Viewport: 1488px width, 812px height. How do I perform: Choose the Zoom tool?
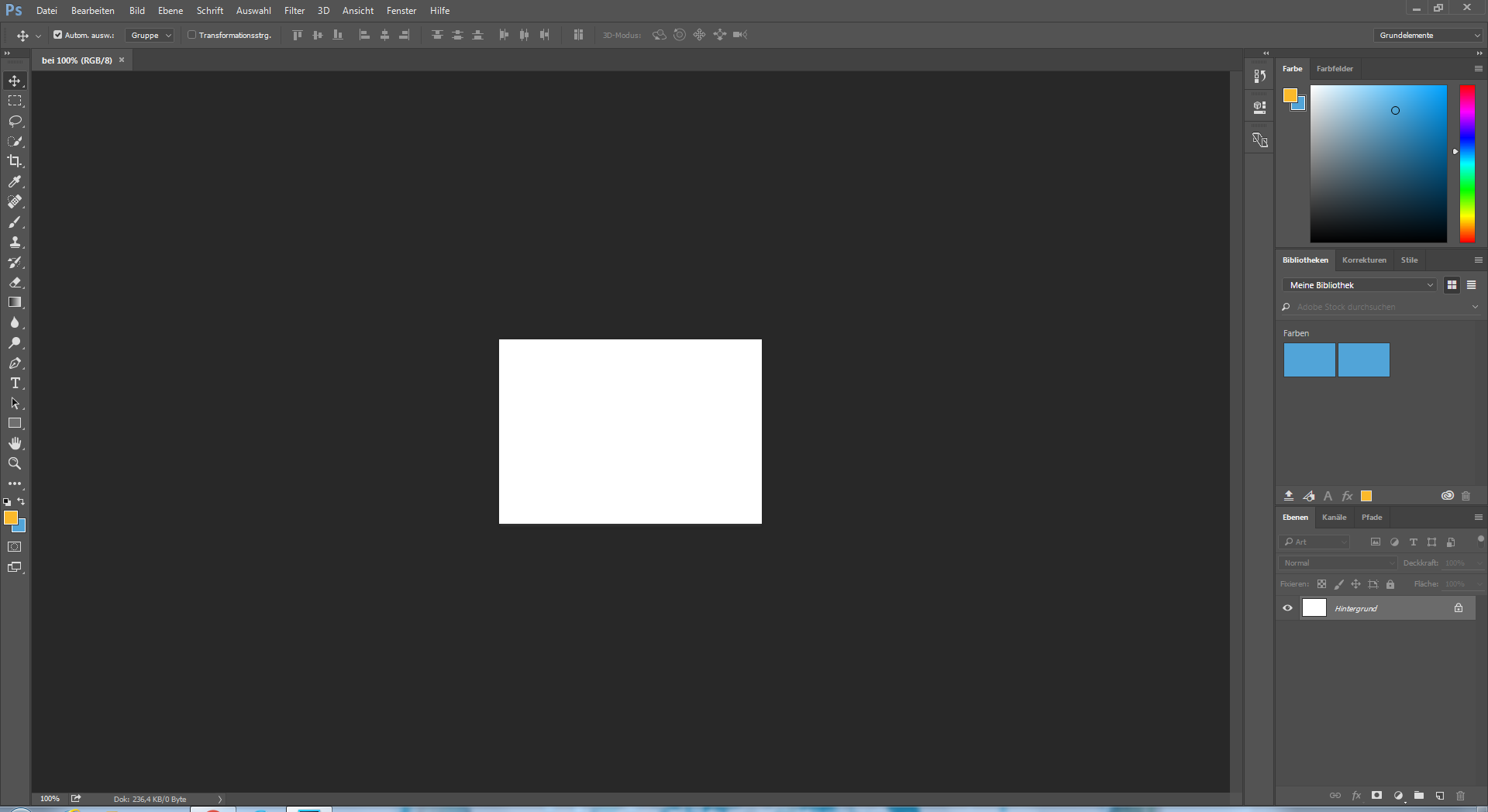[x=15, y=463]
